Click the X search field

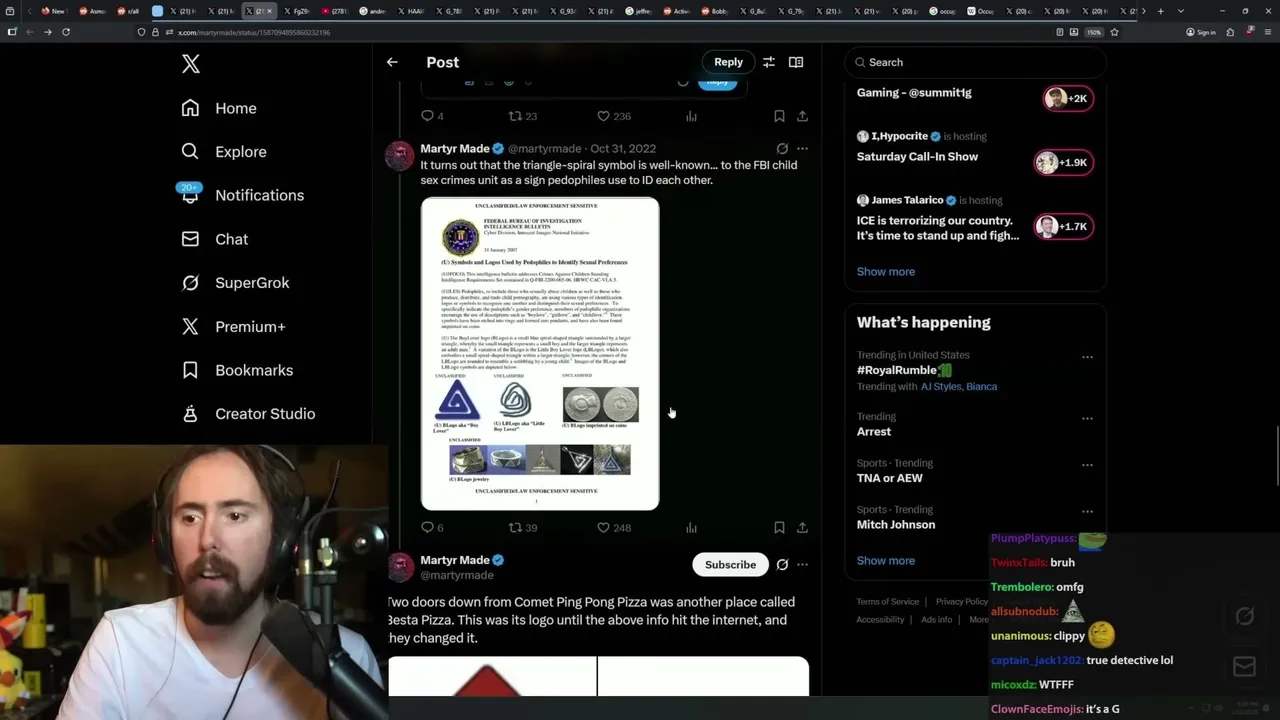[975, 62]
